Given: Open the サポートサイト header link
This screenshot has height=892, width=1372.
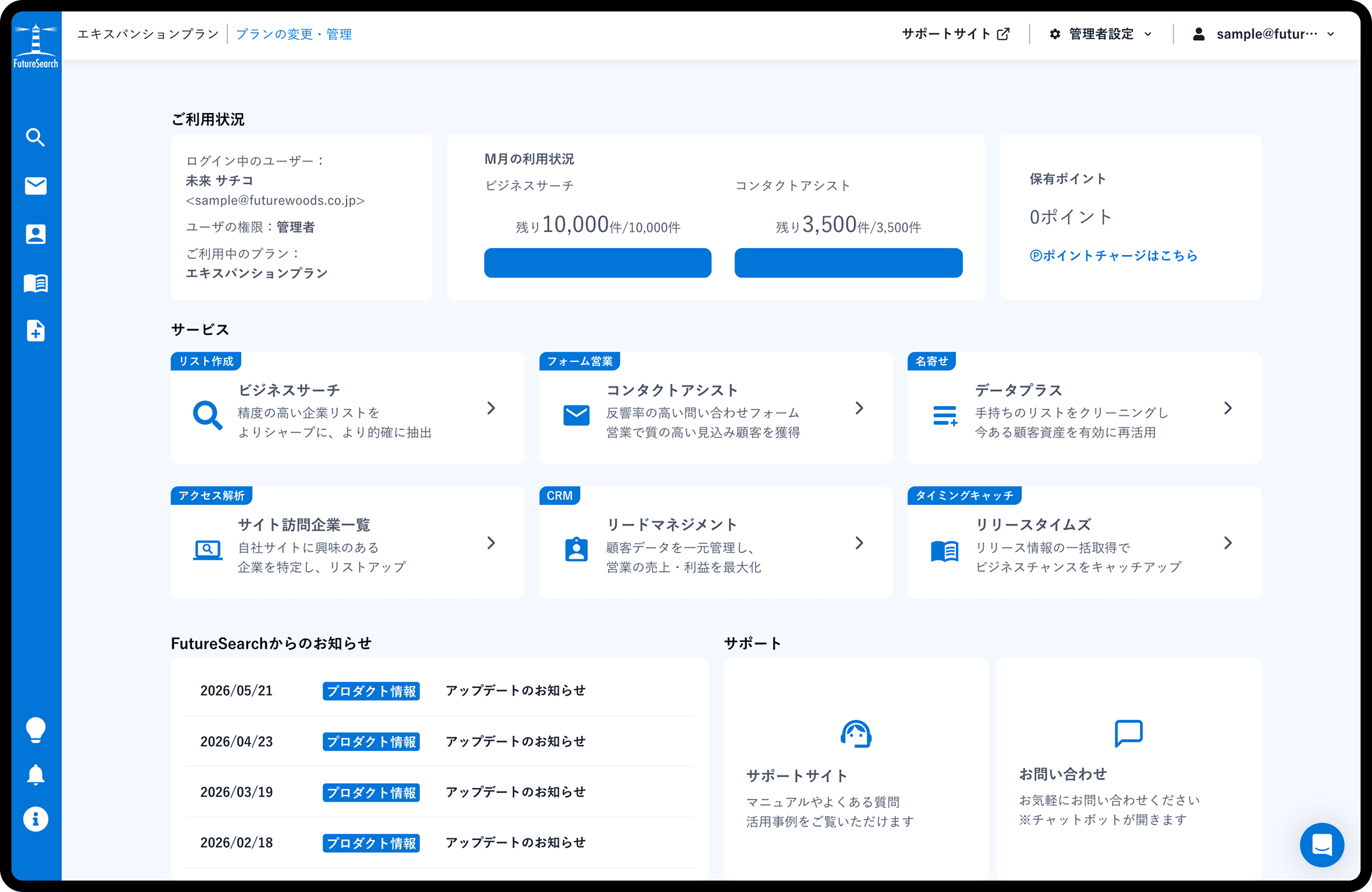Looking at the screenshot, I should [x=956, y=34].
